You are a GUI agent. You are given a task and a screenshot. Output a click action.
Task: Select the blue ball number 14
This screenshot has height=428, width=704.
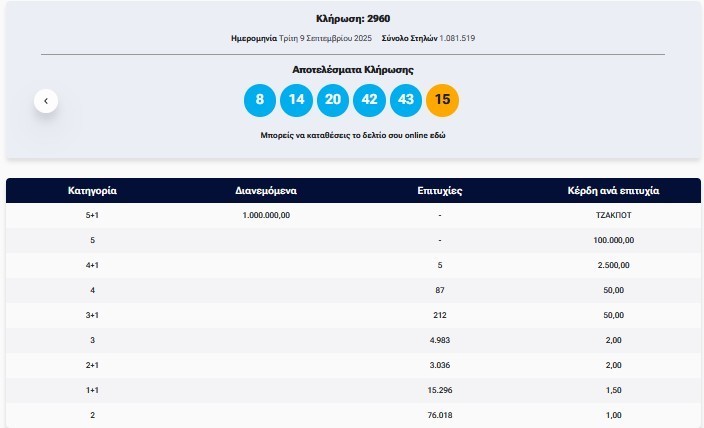point(296,101)
